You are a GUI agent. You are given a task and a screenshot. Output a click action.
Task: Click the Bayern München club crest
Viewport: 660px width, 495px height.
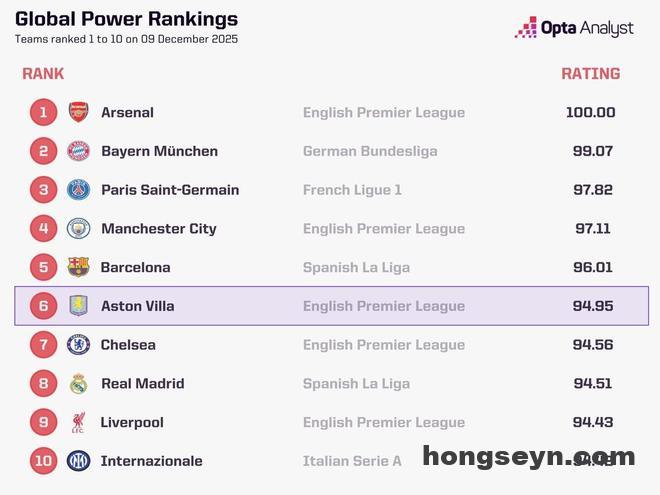click(78, 151)
